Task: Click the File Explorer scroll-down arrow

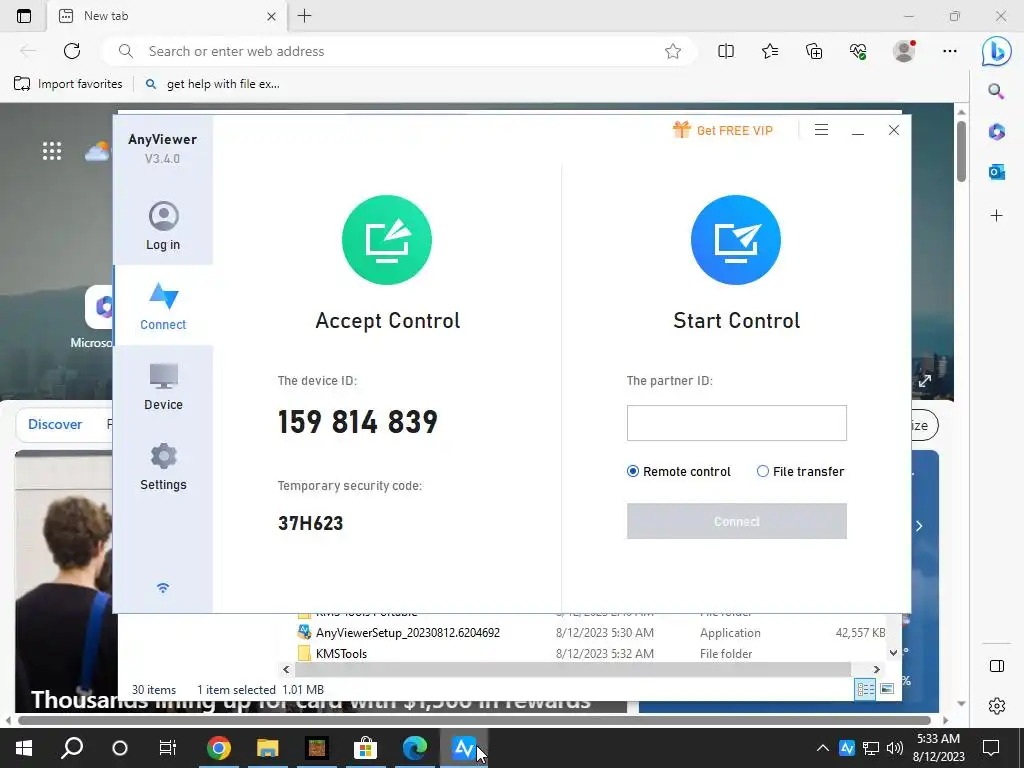Action: point(893,652)
